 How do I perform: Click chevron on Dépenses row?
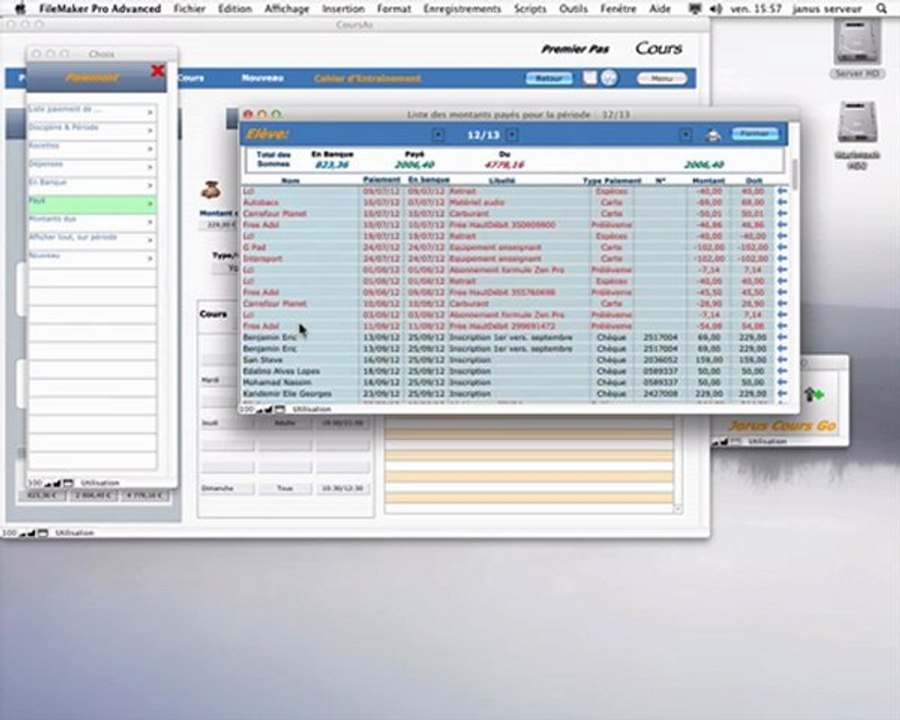pos(150,168)
